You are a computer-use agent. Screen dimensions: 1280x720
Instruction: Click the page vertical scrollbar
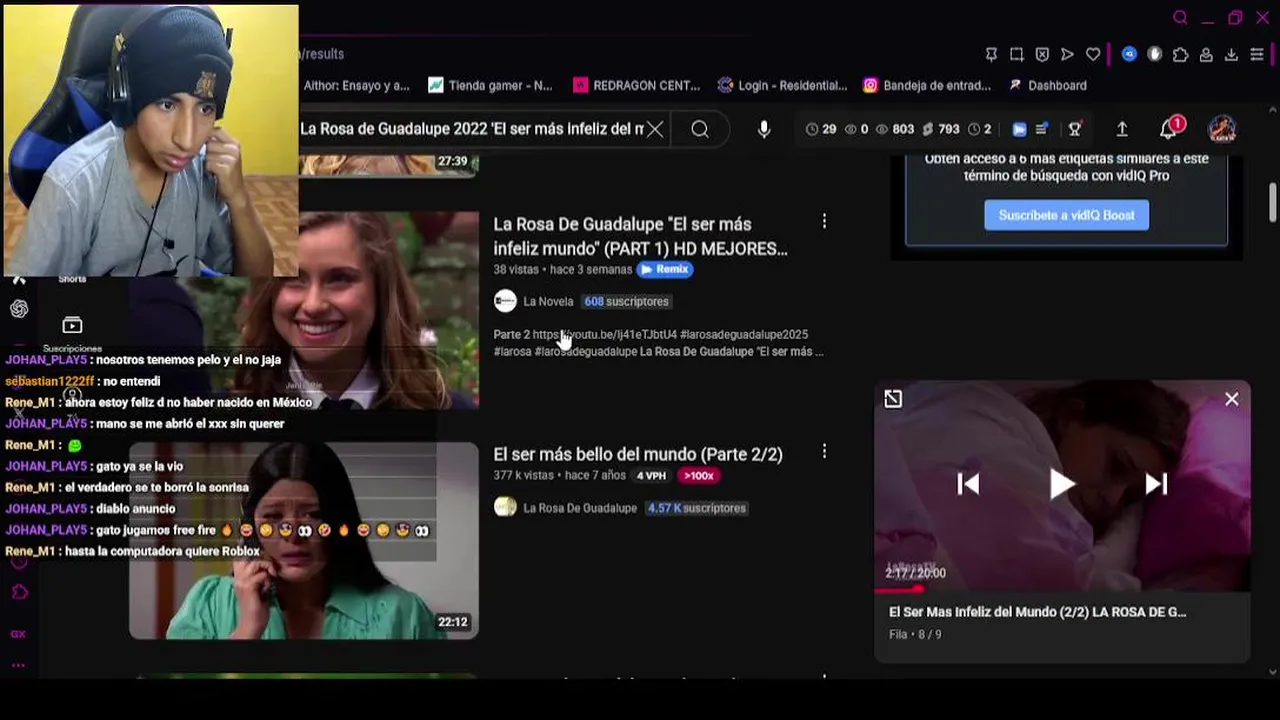(x=1272, y=203)
